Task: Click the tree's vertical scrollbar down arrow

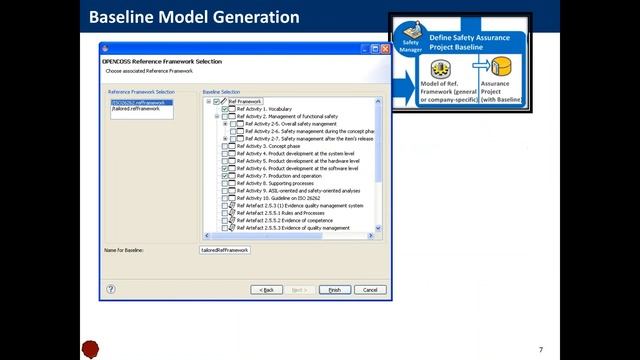Action: coord(378,228)
